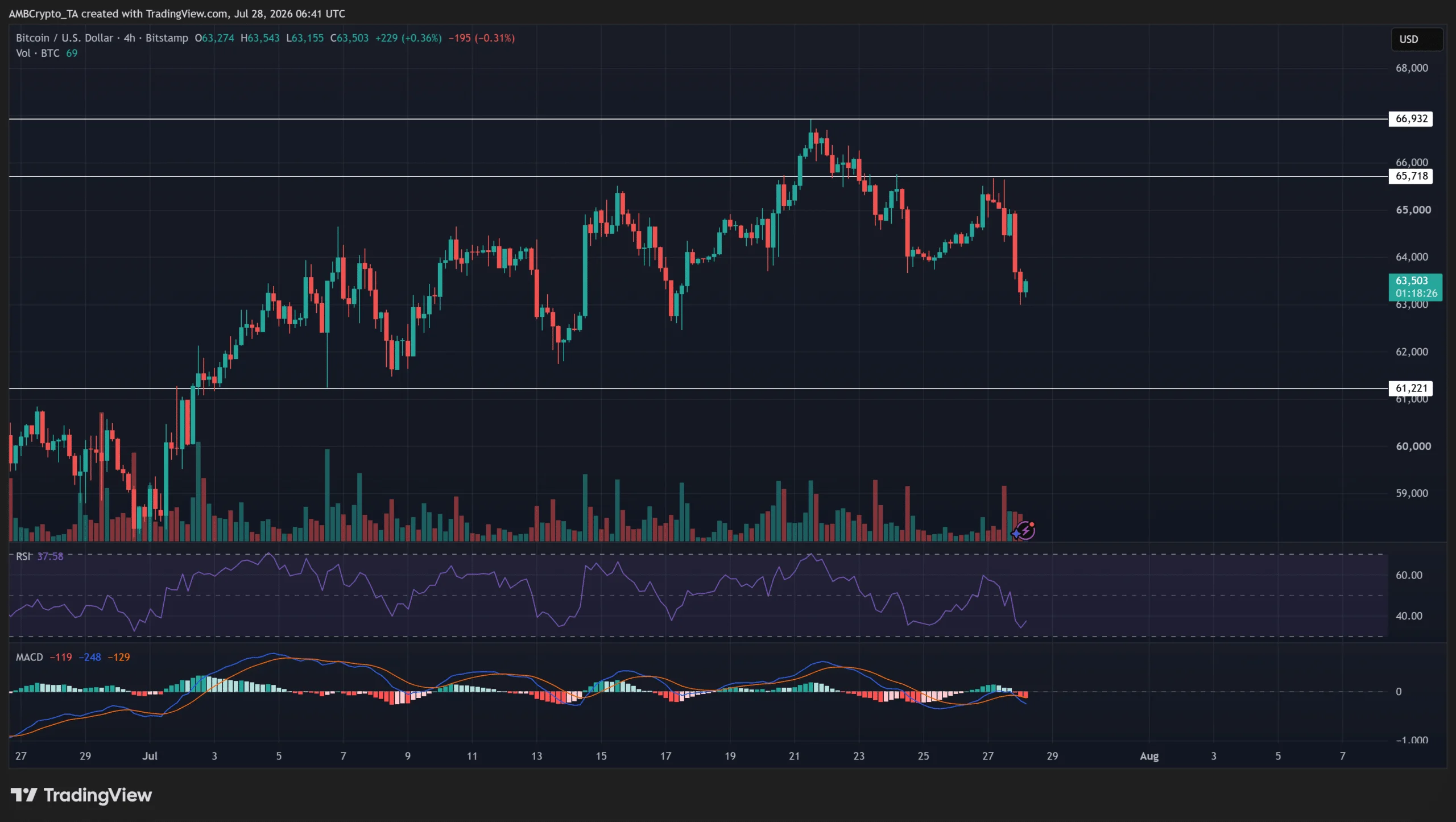Image resolution: width=1456 pixels, height=822 pixels.
Task: Click the low price L63,155
Action: pyautogui.click(x=305, y=38)
